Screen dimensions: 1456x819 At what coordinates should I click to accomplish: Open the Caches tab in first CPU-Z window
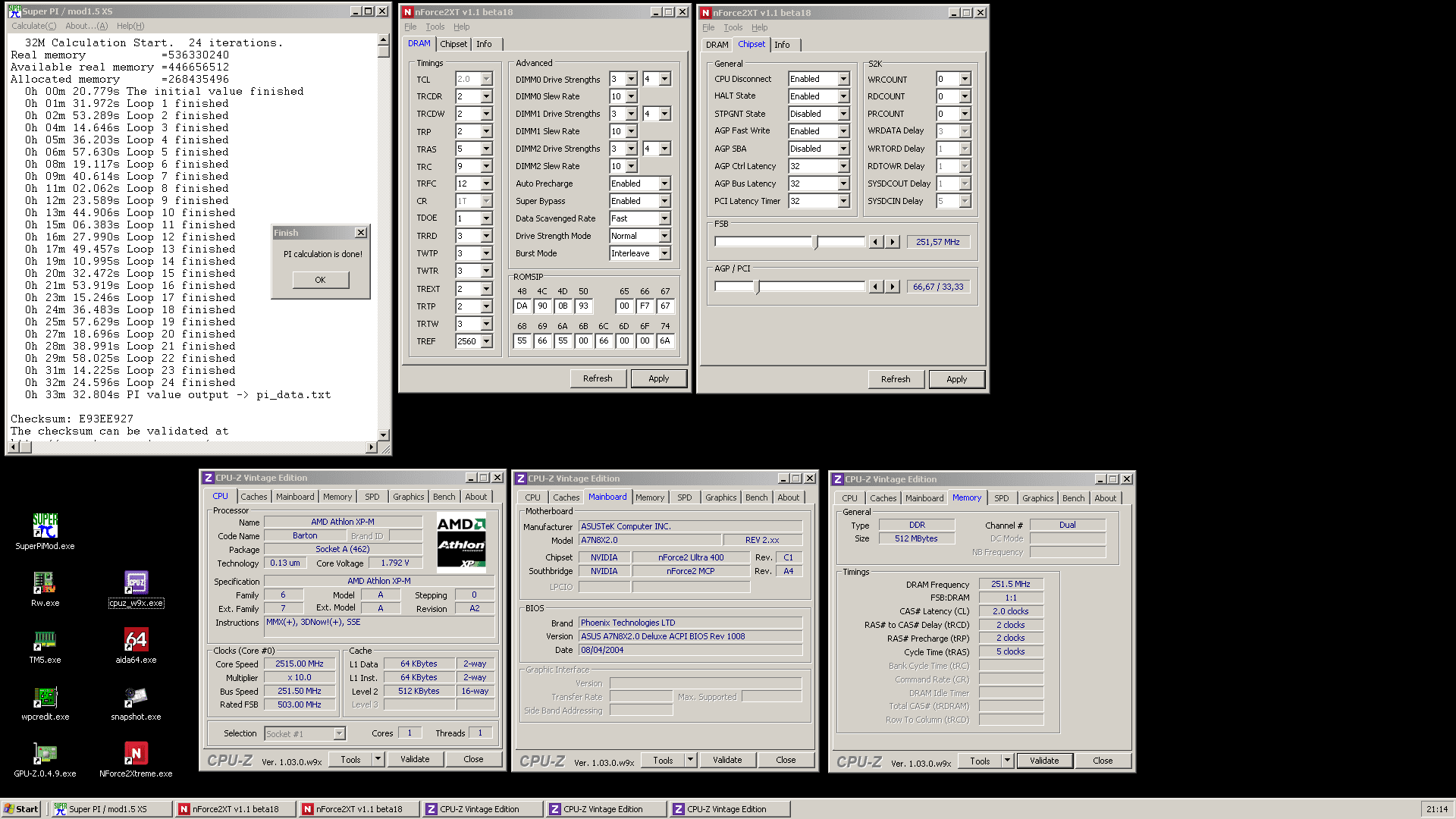point(254,497)
